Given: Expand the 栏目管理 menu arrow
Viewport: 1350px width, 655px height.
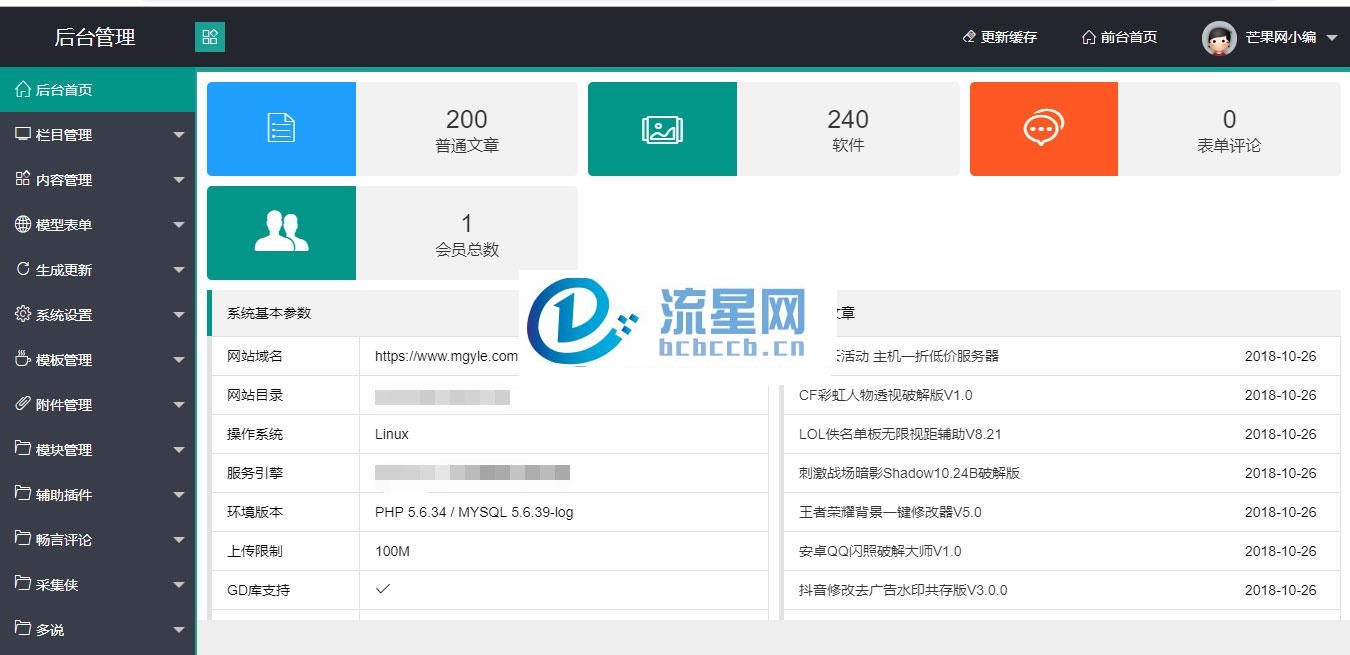Looking at the screenshot, I should point(179,135).
